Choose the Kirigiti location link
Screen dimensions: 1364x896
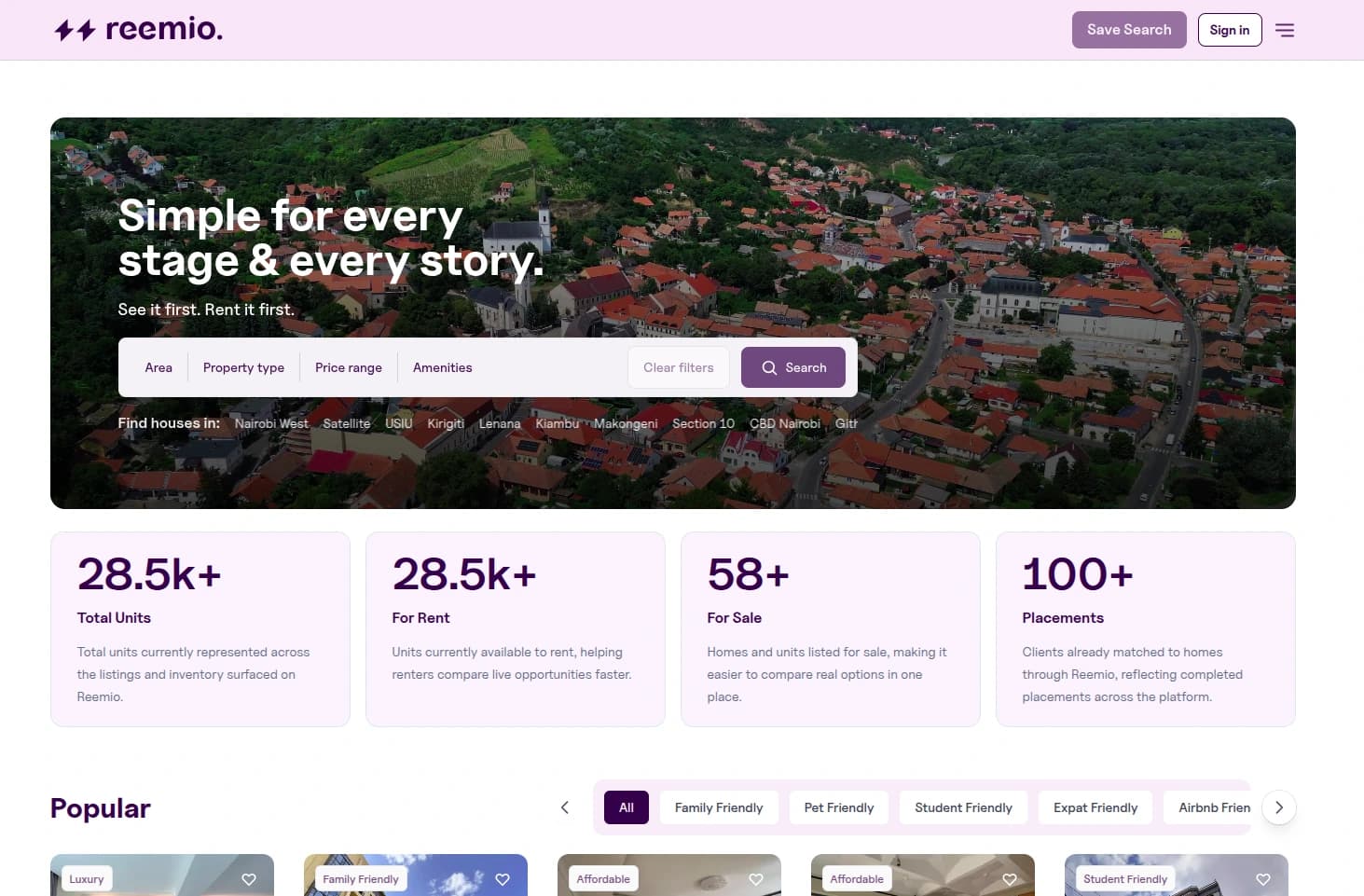click(446, 423)
